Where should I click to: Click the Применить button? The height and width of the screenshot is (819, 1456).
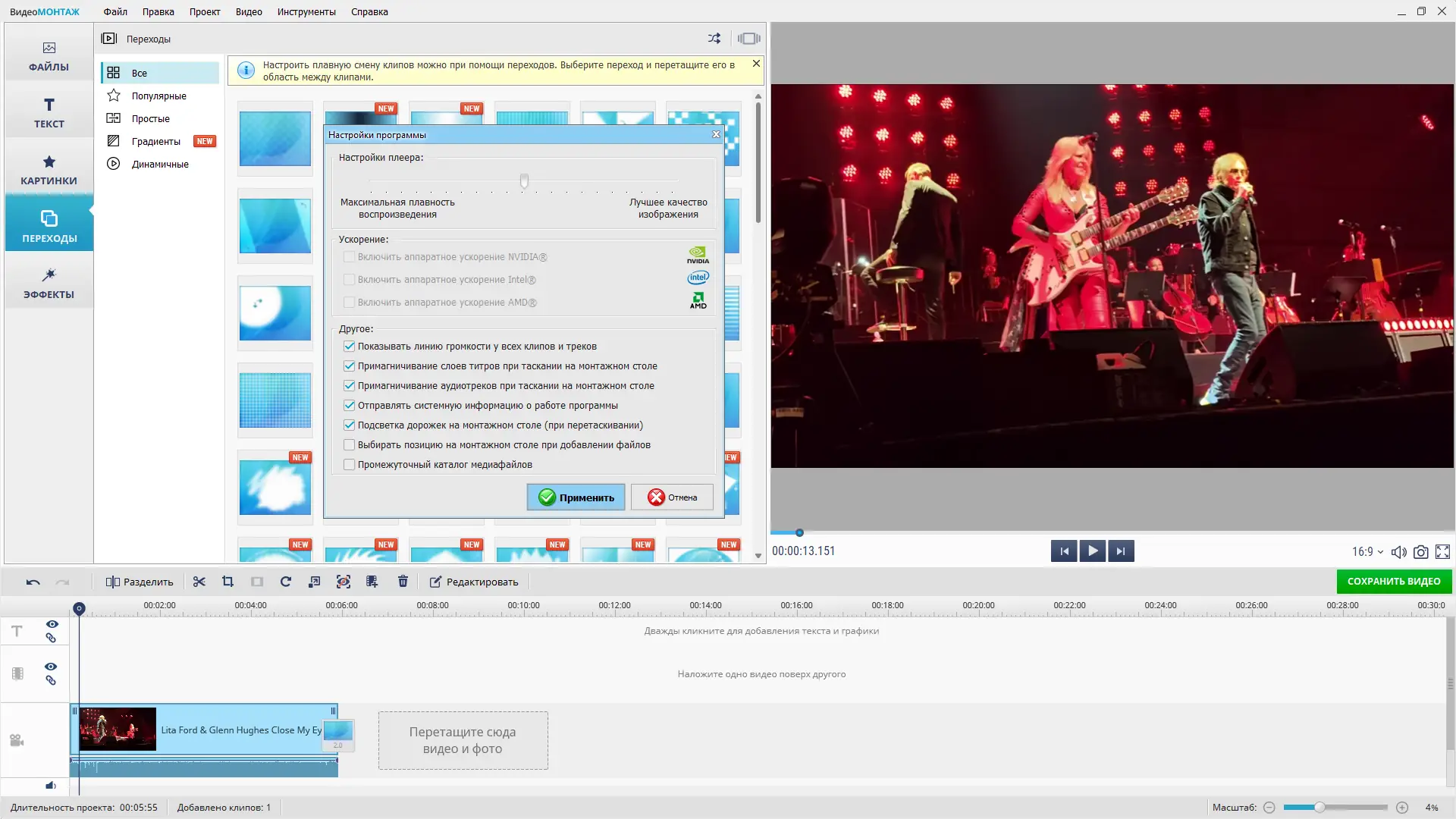pyautogui.click(x=576, y=497)
